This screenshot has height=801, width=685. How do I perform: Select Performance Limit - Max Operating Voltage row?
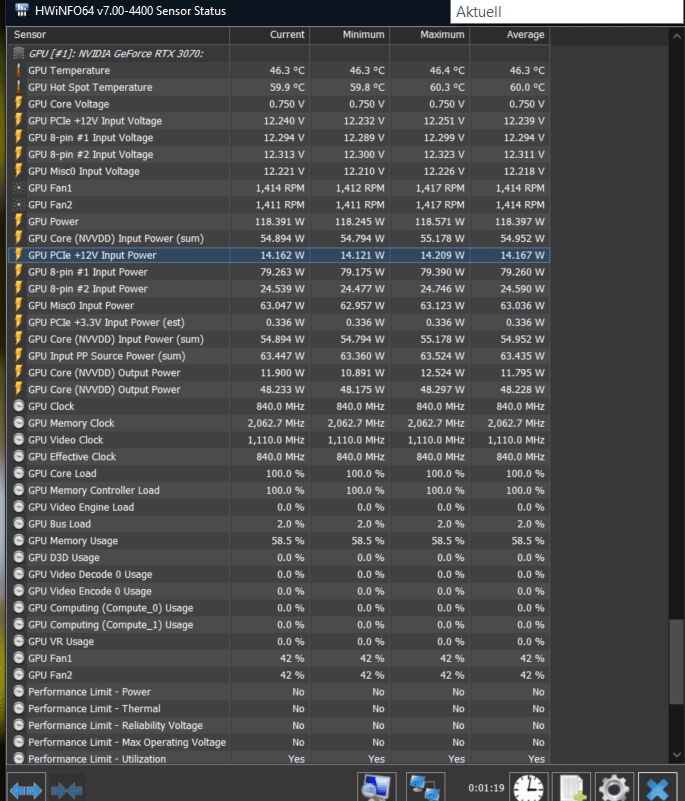click(279, 742)
